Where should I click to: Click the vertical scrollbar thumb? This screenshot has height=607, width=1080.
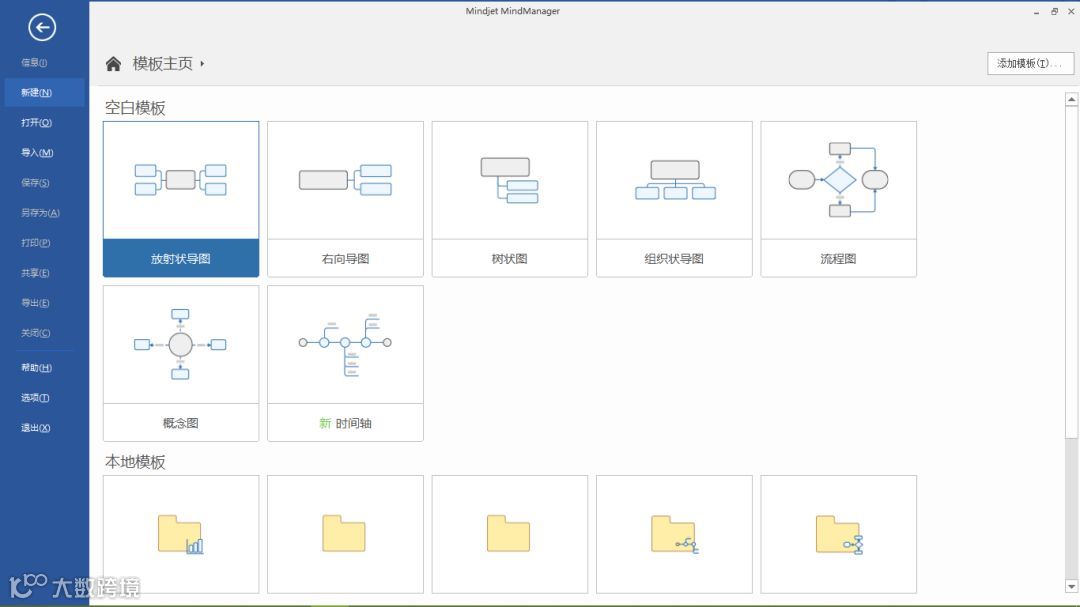(x=1071, y=272)
